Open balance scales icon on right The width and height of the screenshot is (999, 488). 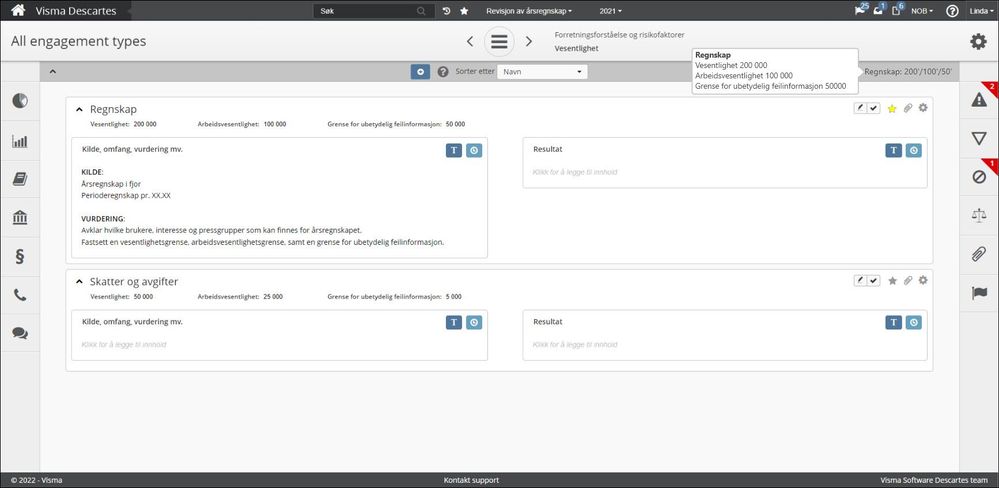point(979,215)
